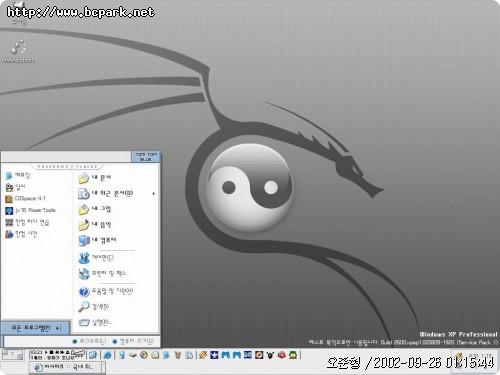Launch Internet Explorer from quick launch
Image resolution: width=500 pixels, height=375 pixels.
(107, 355)
